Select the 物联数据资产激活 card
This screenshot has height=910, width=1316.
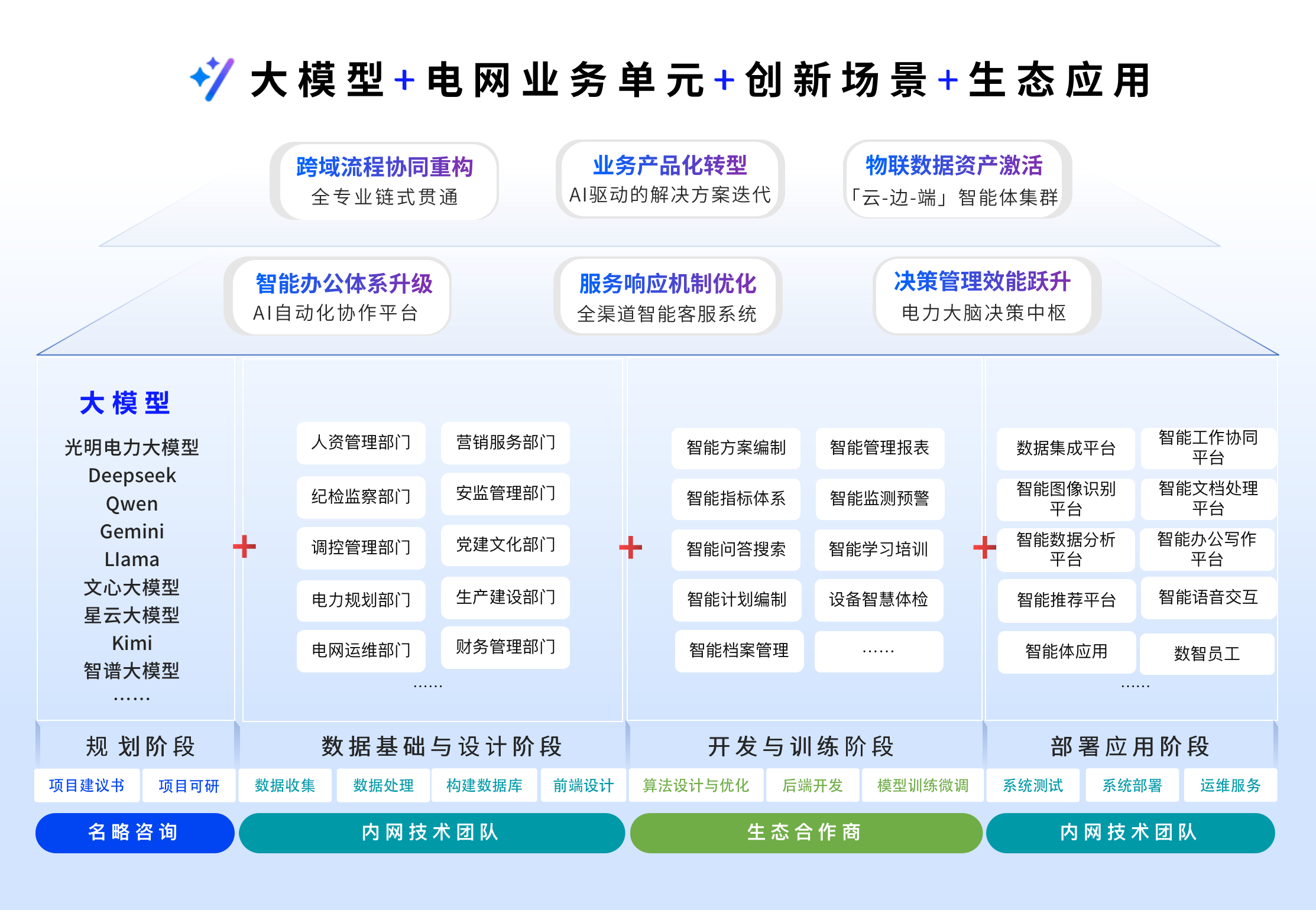(957, 179)
